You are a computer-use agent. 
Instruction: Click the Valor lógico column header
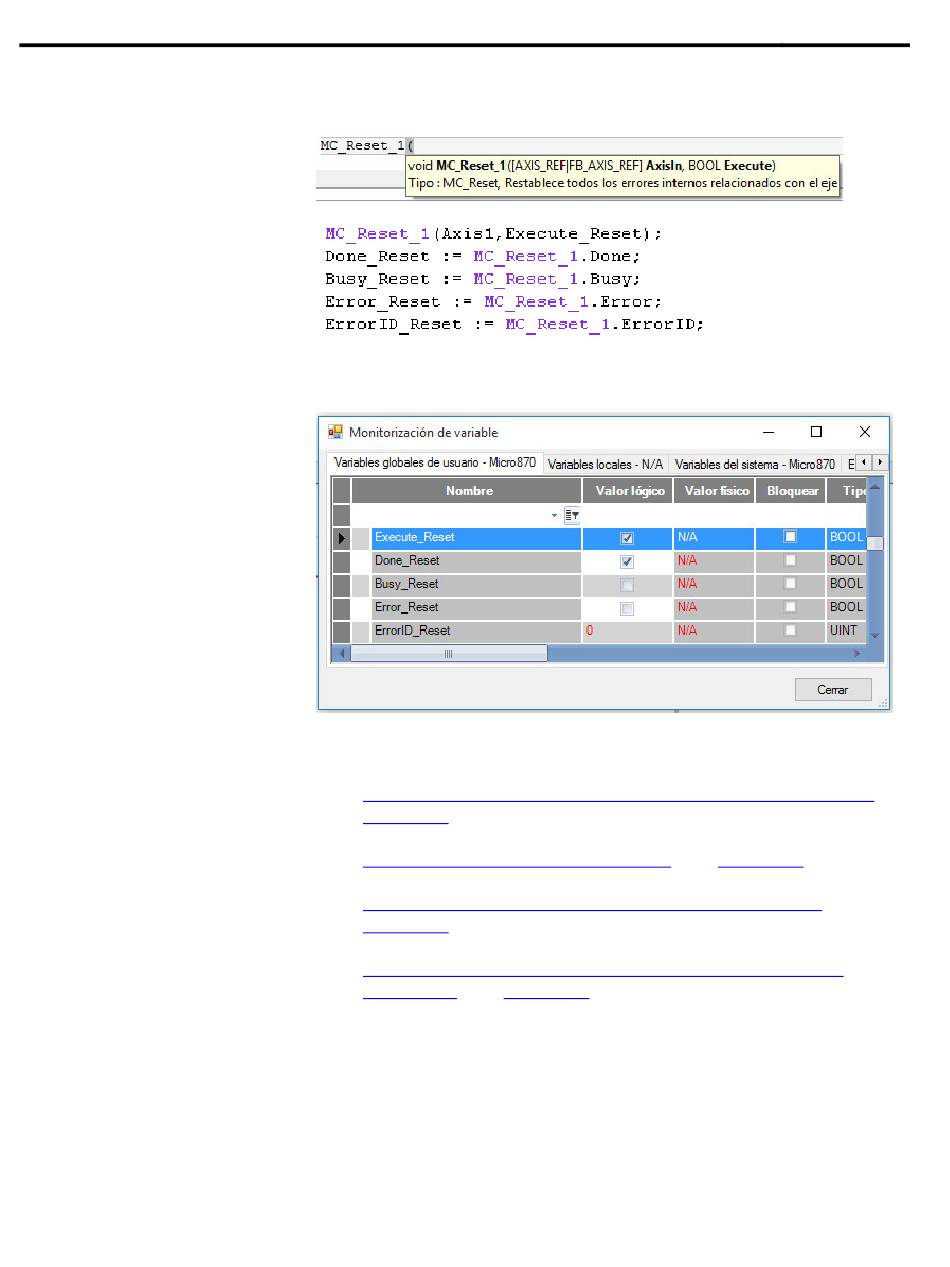point(629,491)
